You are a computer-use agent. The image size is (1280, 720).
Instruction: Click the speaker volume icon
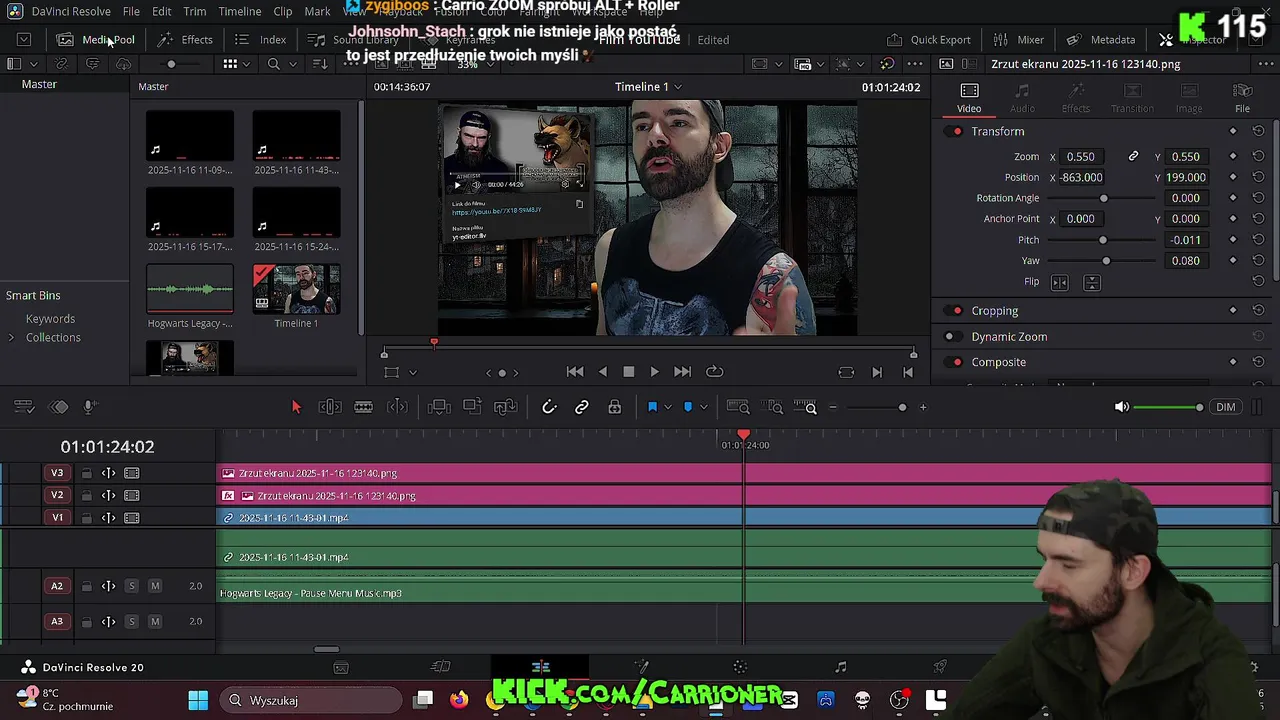point(1122,407)
